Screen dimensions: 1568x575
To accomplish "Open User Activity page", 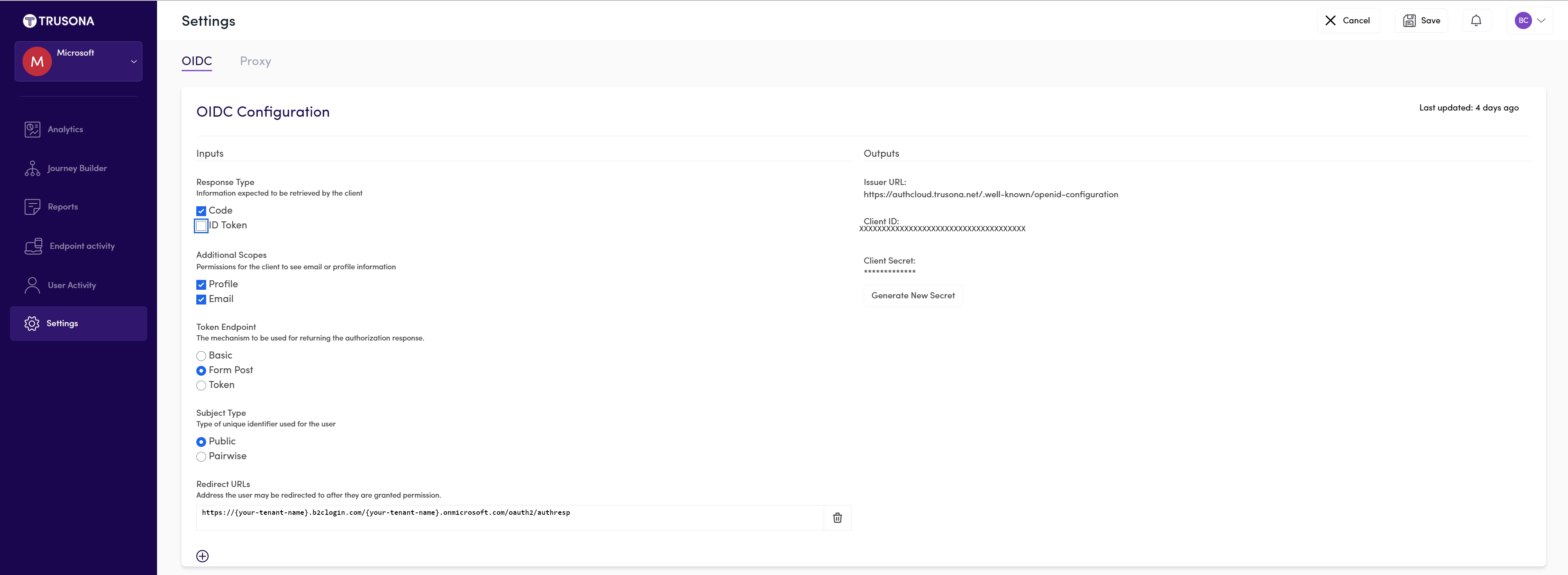I will [72, 285].
